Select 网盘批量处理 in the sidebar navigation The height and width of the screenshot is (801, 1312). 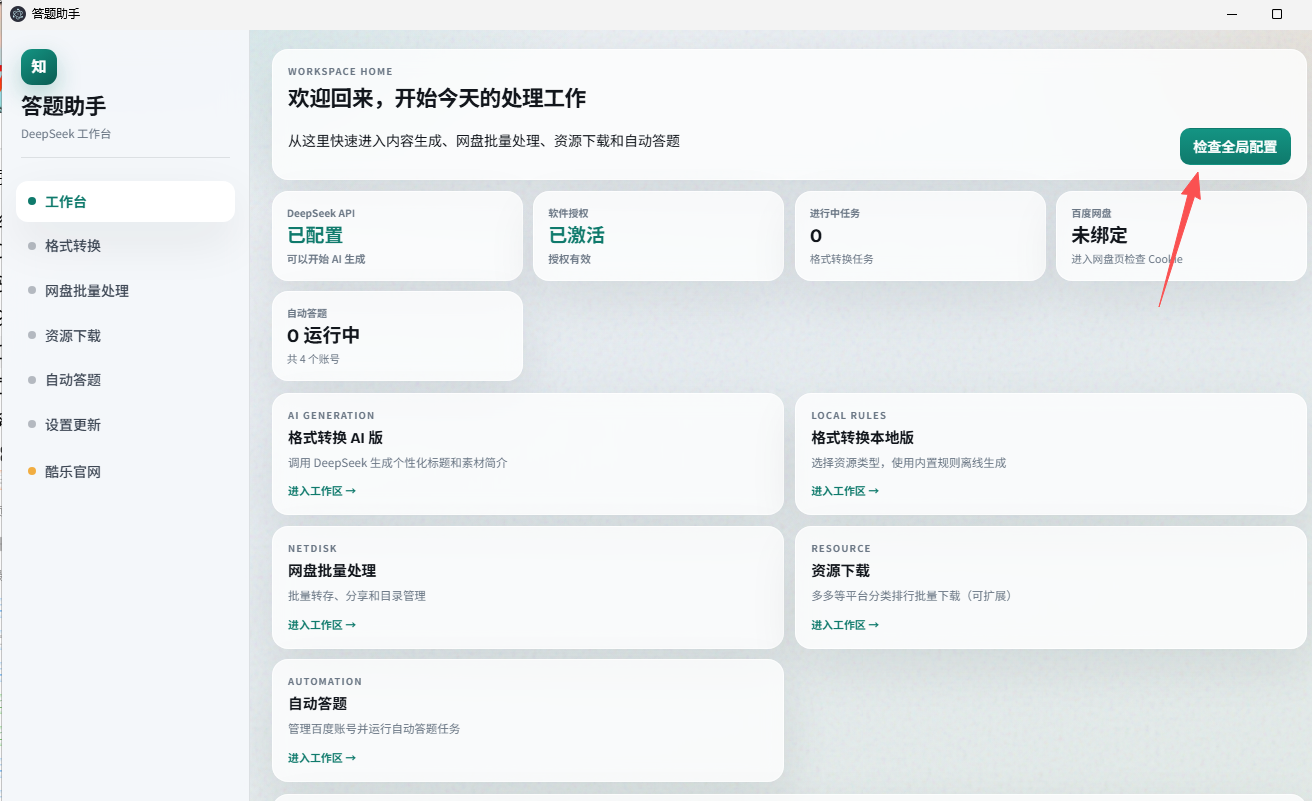pos(125,291)
